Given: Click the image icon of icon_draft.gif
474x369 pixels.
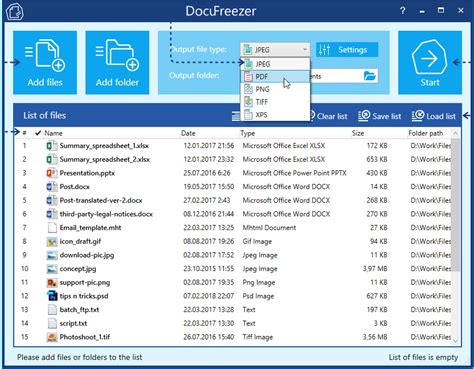Looking at the screenshot, I should 52,241.
